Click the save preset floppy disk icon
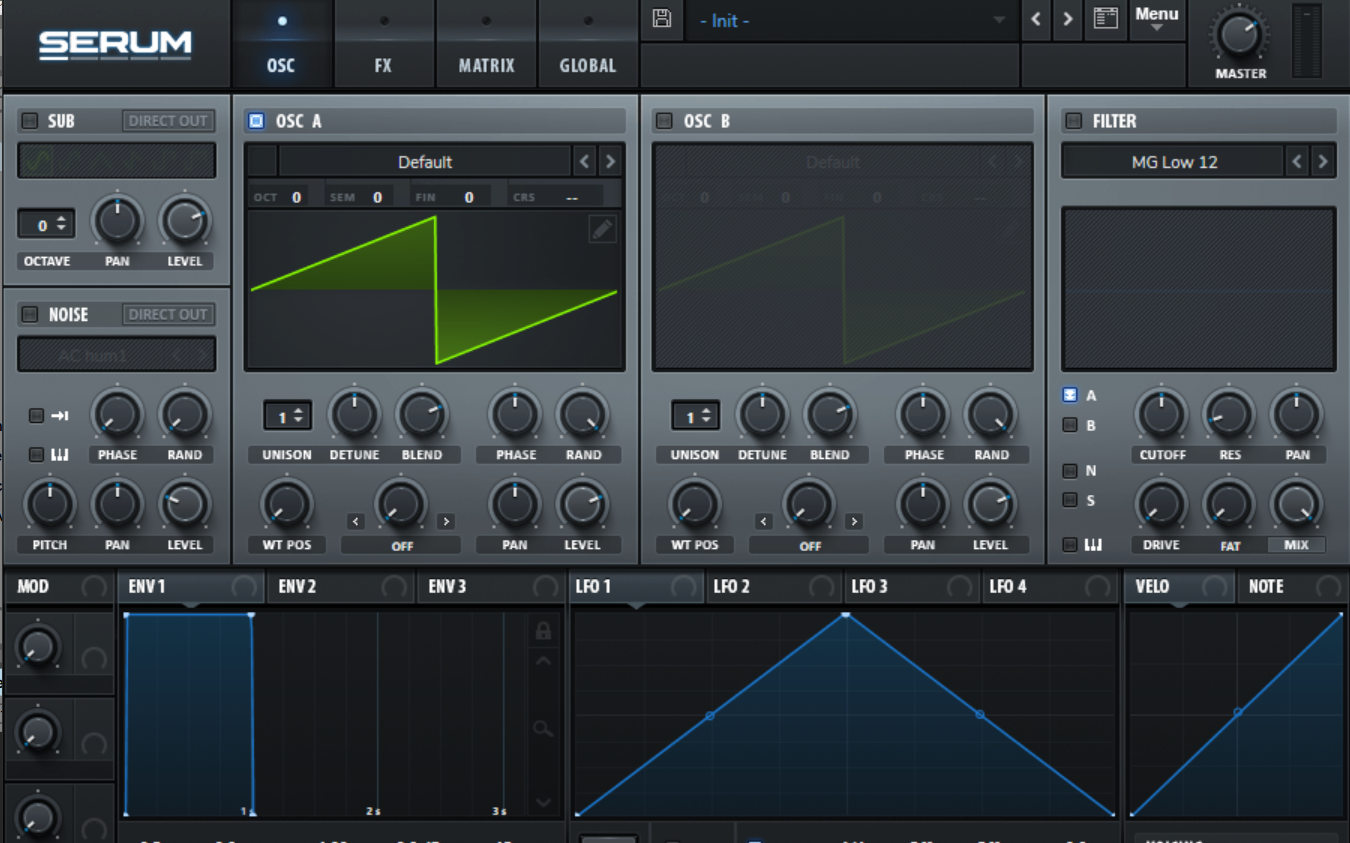Screen dimensions: 1350x843 click(661, 19)
